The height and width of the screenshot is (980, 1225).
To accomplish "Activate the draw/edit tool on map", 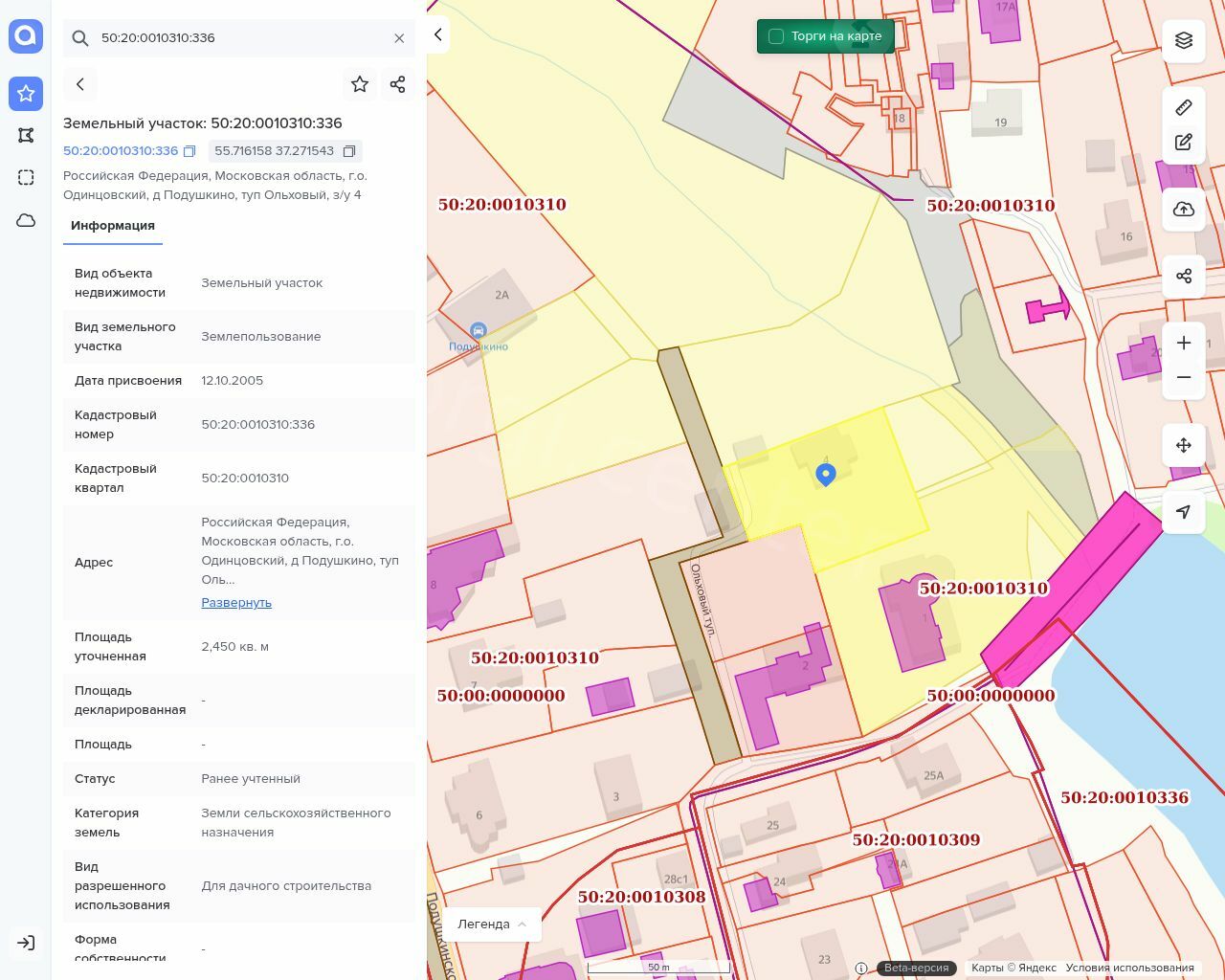I will (x=1184, y=143).
